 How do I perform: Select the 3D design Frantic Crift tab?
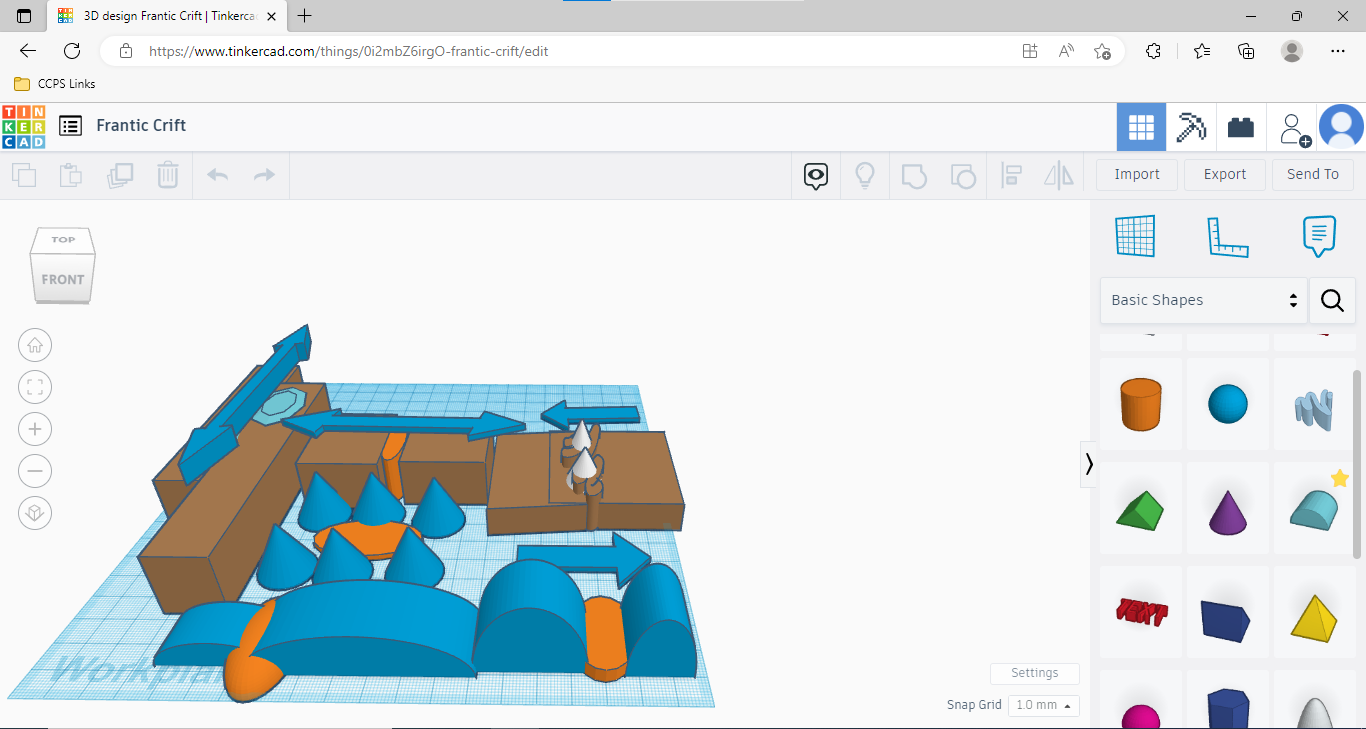pyautogui.click(x=166, y=16)
